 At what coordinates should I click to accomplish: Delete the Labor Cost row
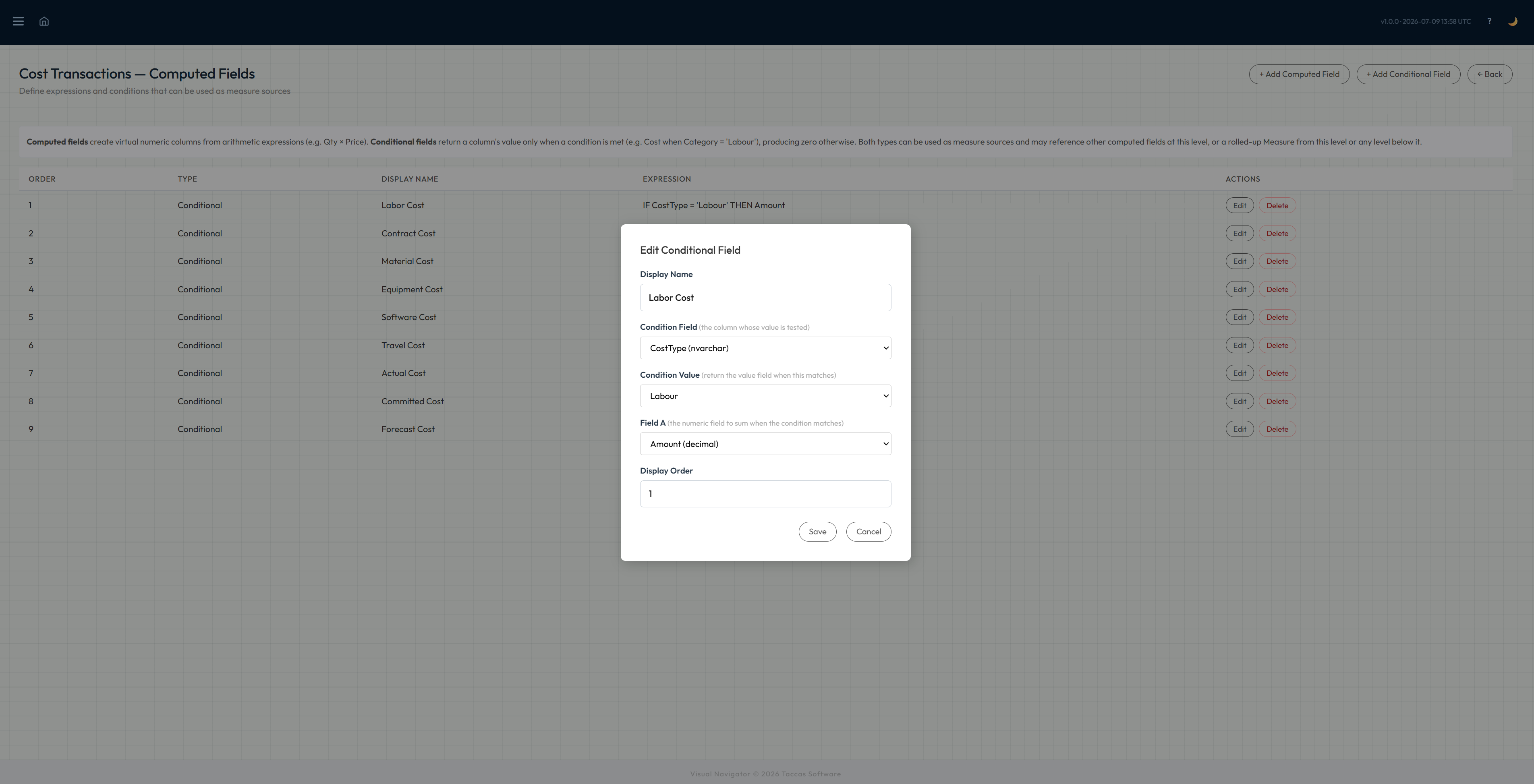1277,205
